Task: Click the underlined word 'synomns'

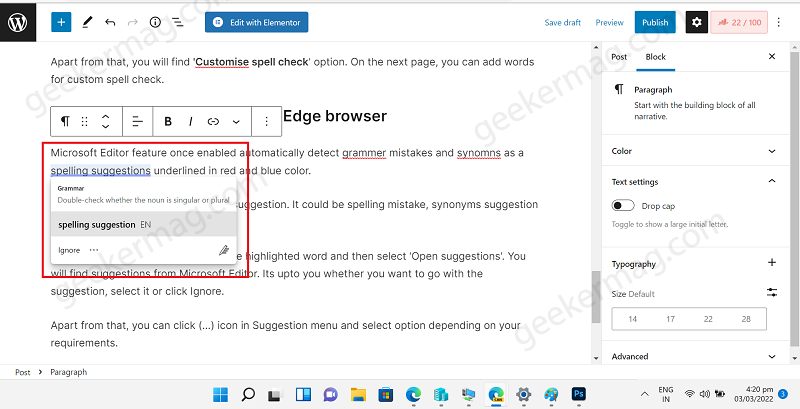Action: click(479, 152)
